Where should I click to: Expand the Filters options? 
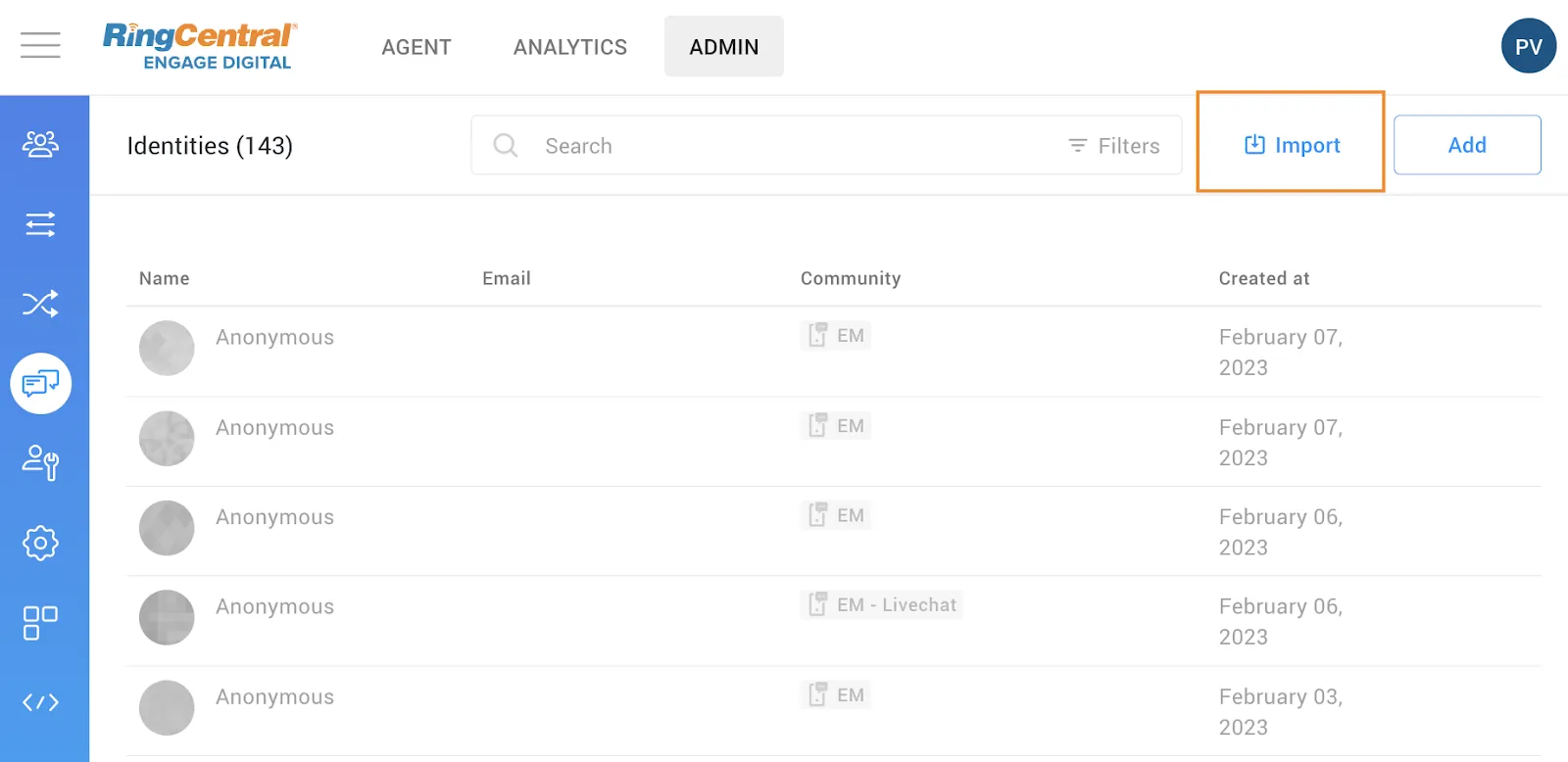(x=1114, y=146)
